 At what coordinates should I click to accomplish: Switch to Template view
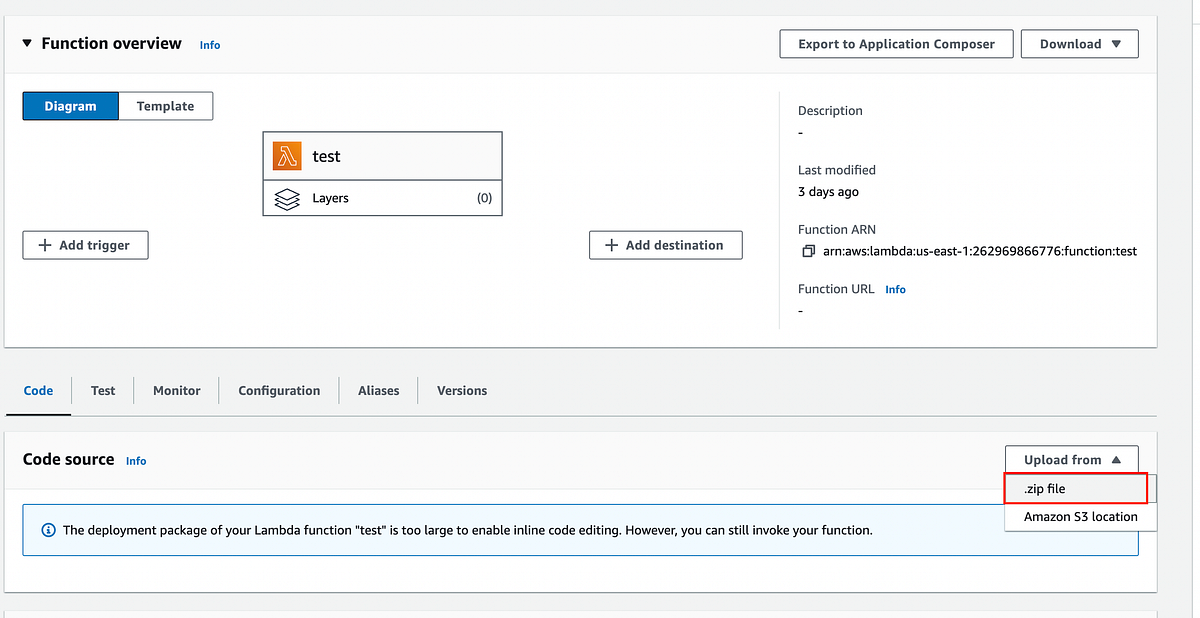[x=165, y=105]
